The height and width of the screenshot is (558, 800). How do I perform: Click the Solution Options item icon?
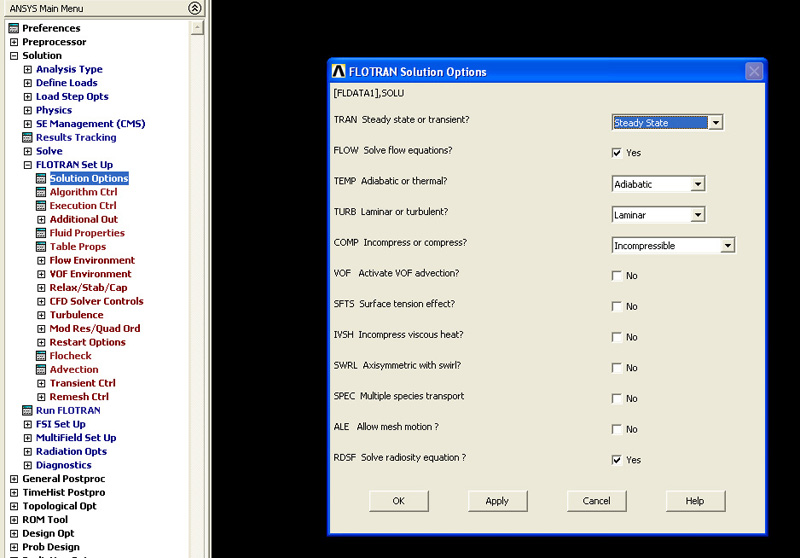coord(41,179)
